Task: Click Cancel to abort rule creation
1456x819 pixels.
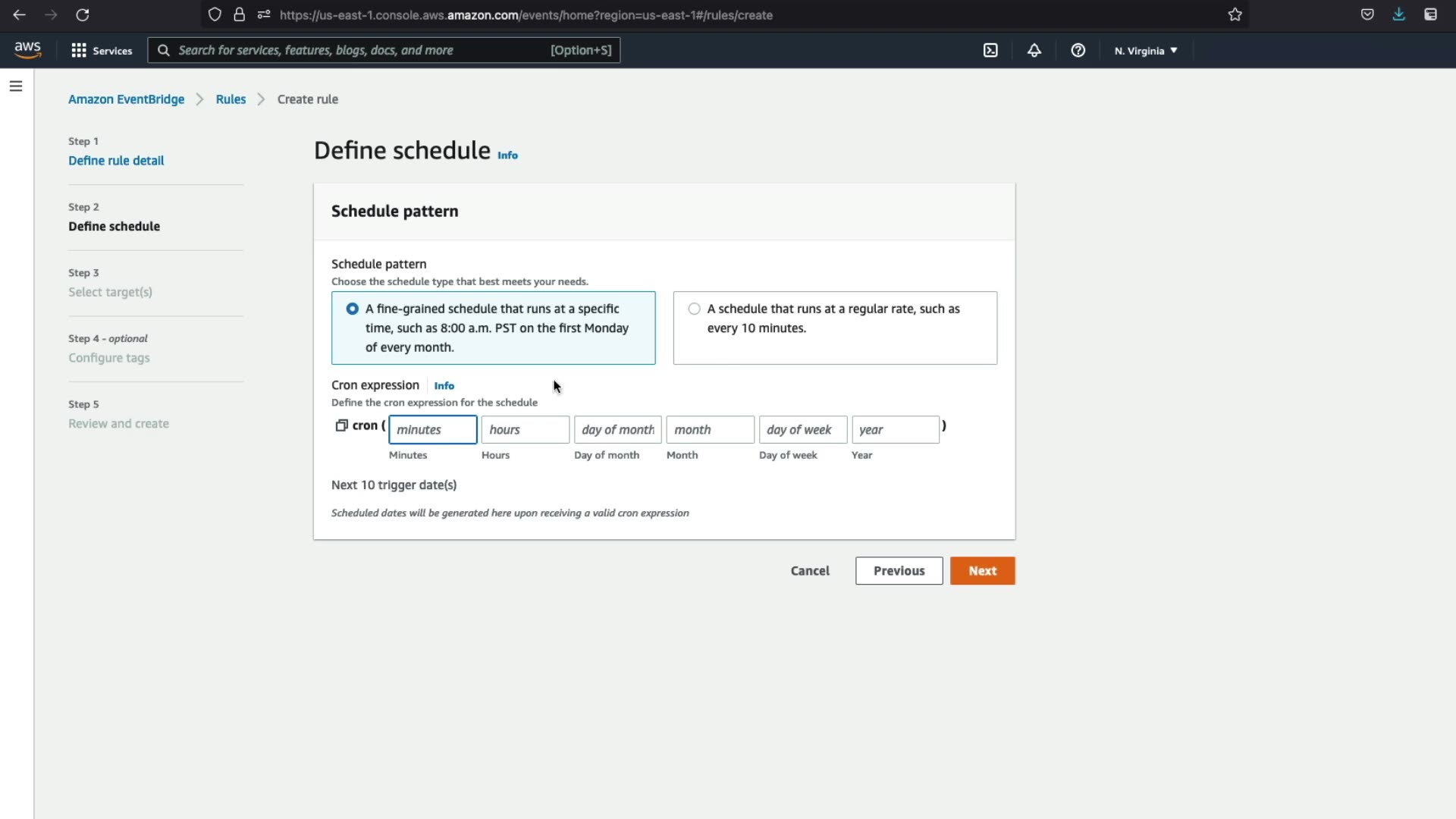Action: pos(810,571)
